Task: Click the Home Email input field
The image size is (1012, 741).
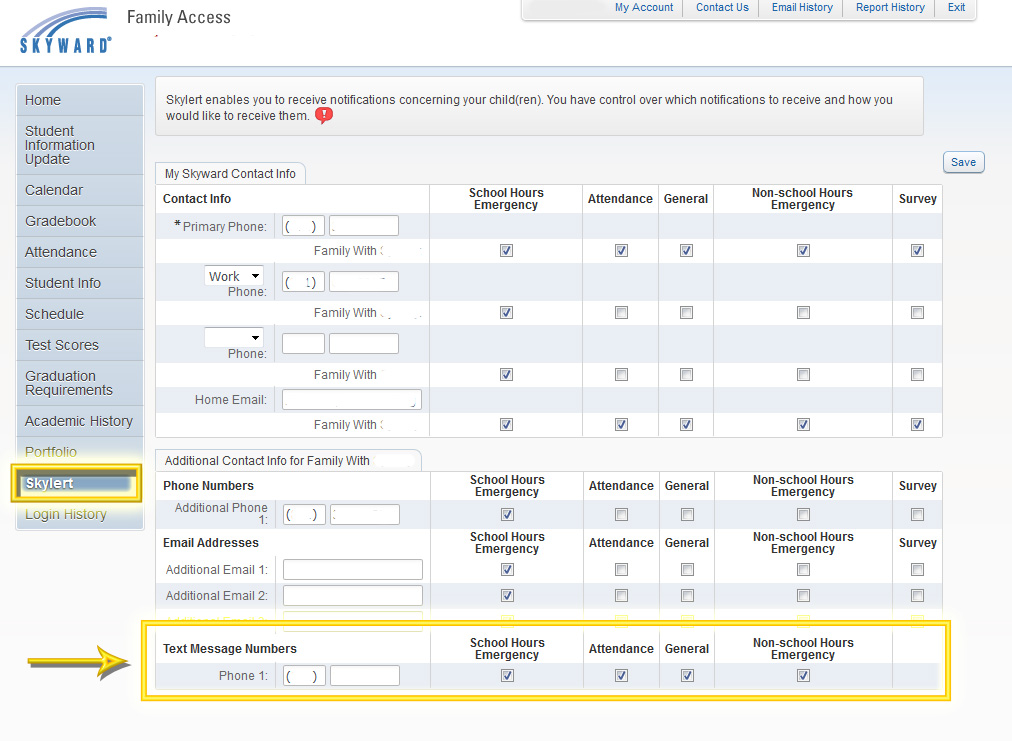Action: tap(352, 400)
